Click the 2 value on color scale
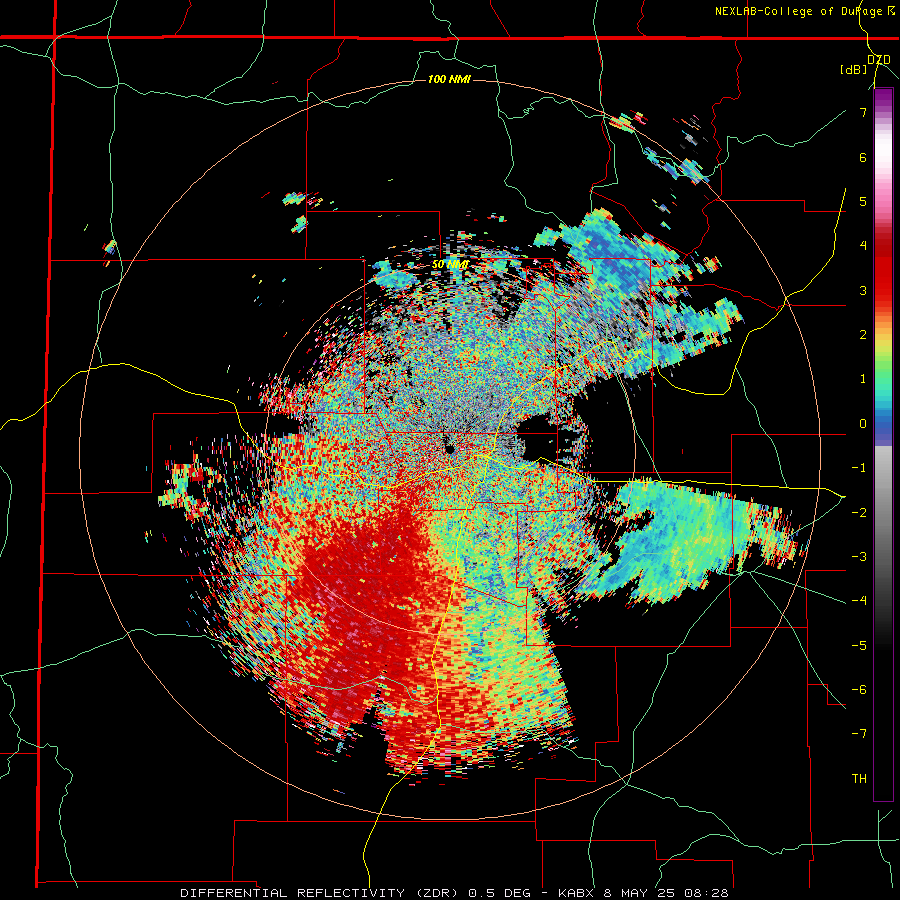900x900 pixels. coord(863,335)
